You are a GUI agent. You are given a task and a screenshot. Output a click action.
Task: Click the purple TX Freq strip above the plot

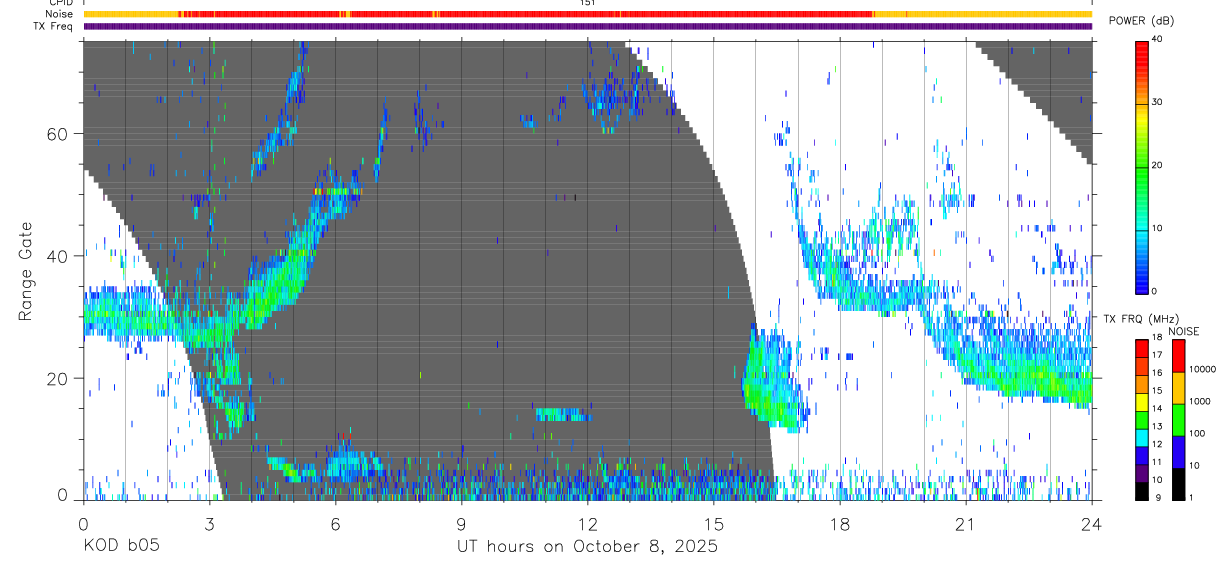(x=587, y=26)
